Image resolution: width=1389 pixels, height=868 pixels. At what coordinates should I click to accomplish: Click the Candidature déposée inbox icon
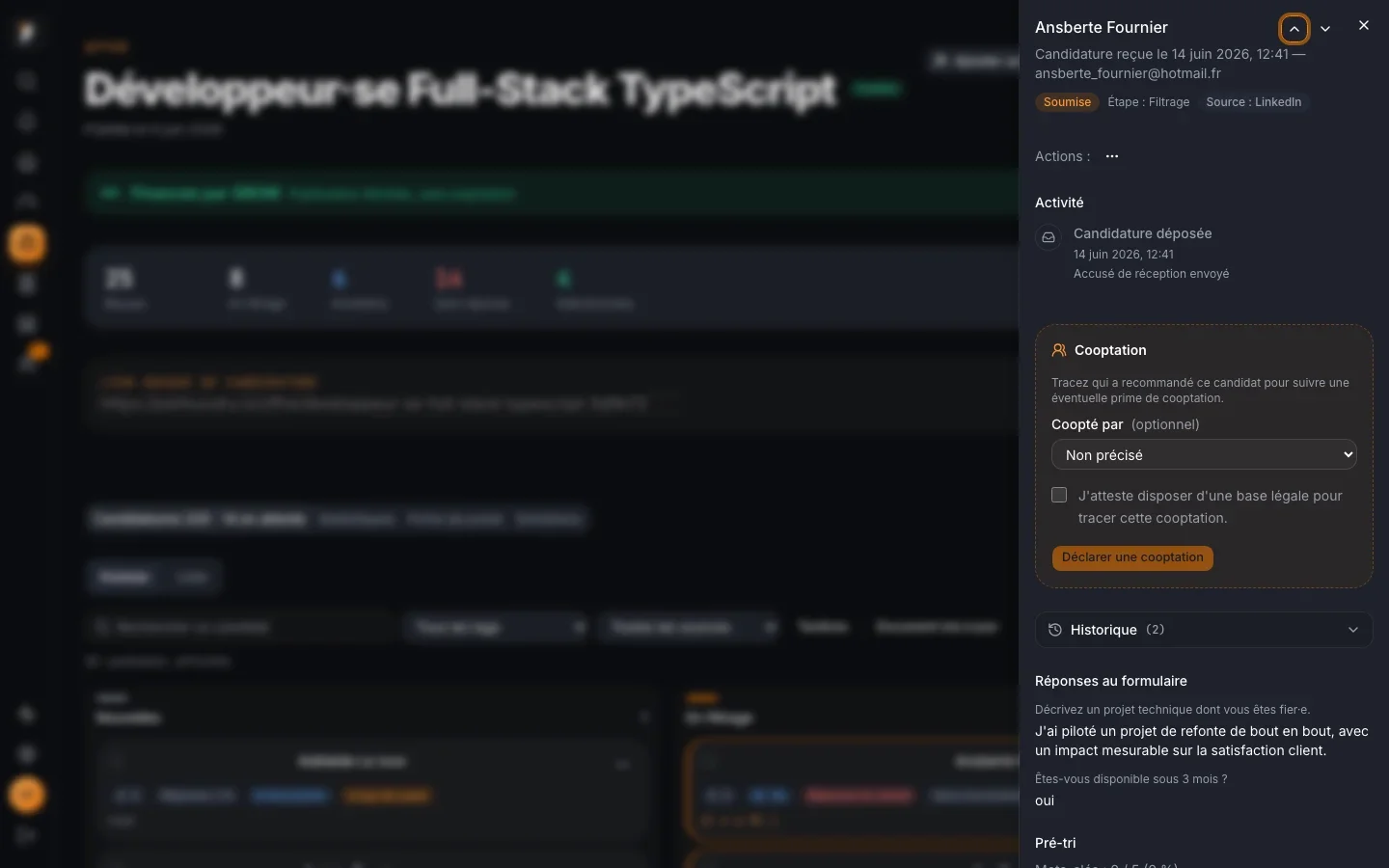(1049, 237)
